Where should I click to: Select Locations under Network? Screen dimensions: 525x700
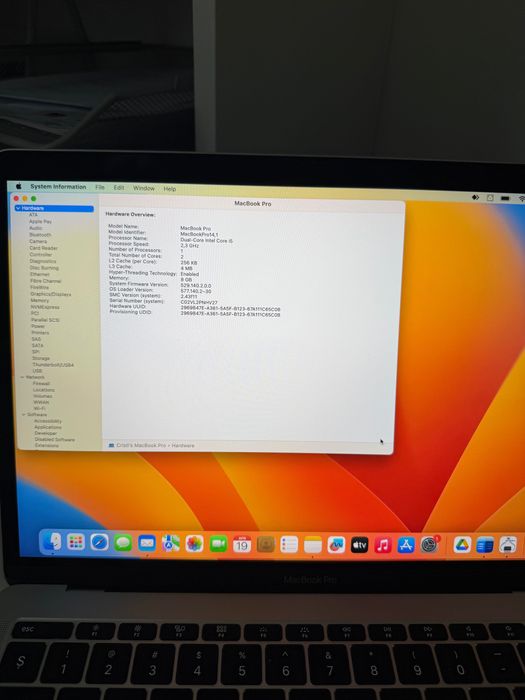(x=44, y=390)
